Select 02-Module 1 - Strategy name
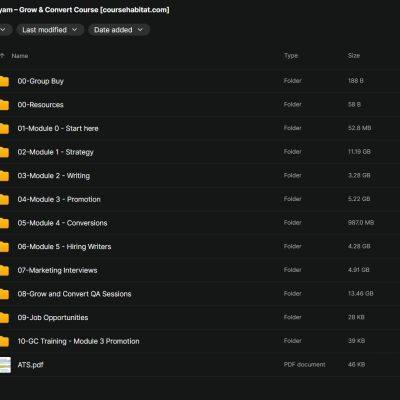 56,152
